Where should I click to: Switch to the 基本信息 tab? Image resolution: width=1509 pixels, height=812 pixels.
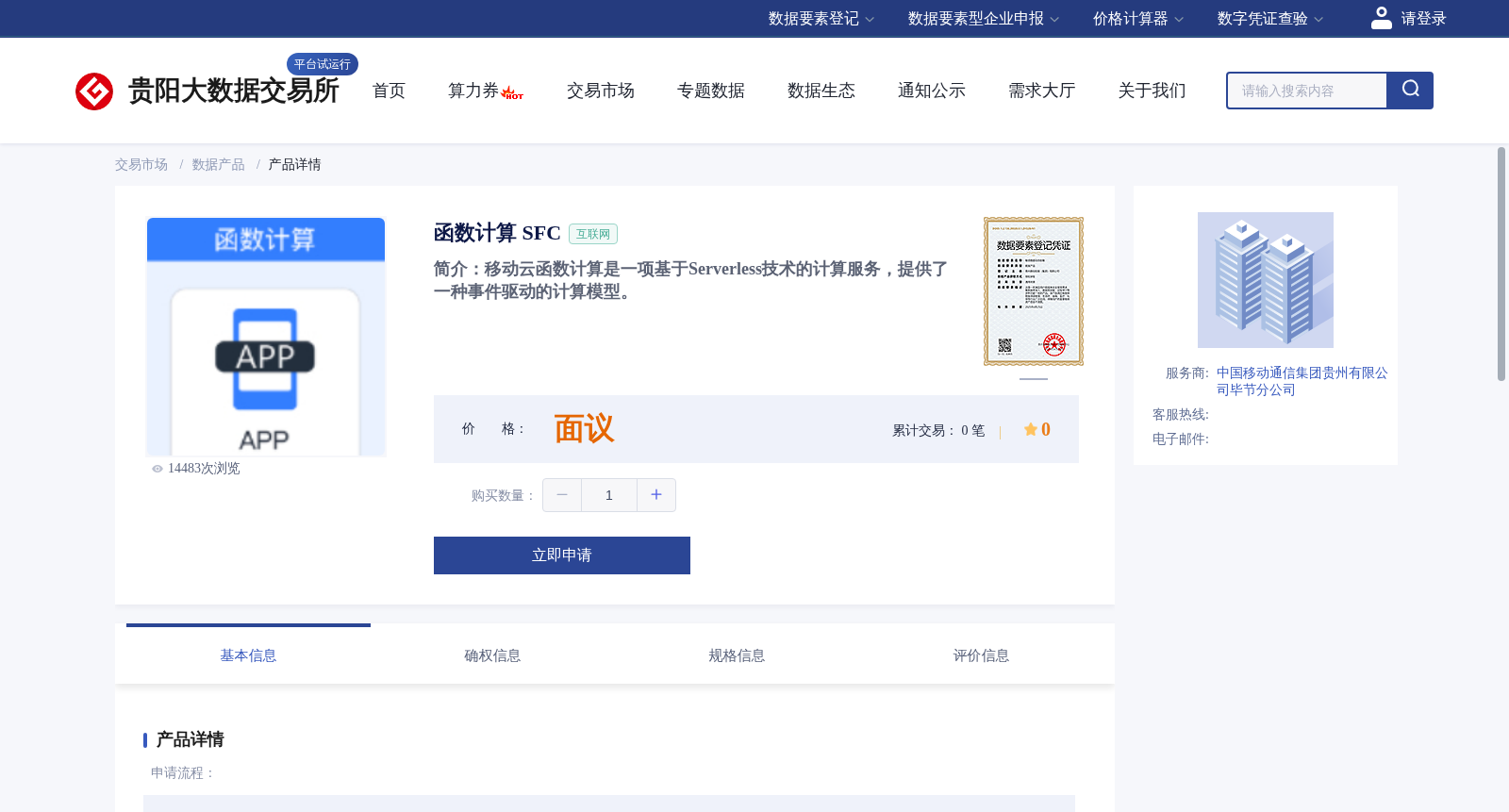[248, 655]
